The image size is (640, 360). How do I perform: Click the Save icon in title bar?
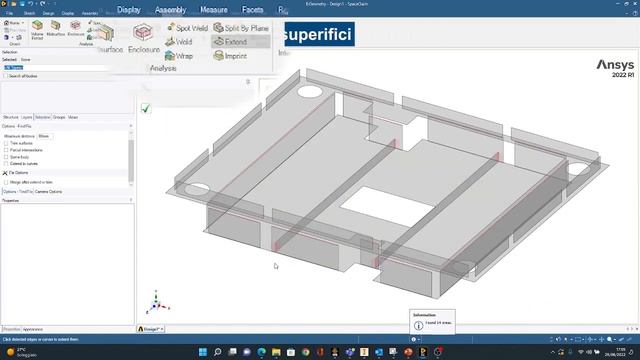click(x=22, y=4)
